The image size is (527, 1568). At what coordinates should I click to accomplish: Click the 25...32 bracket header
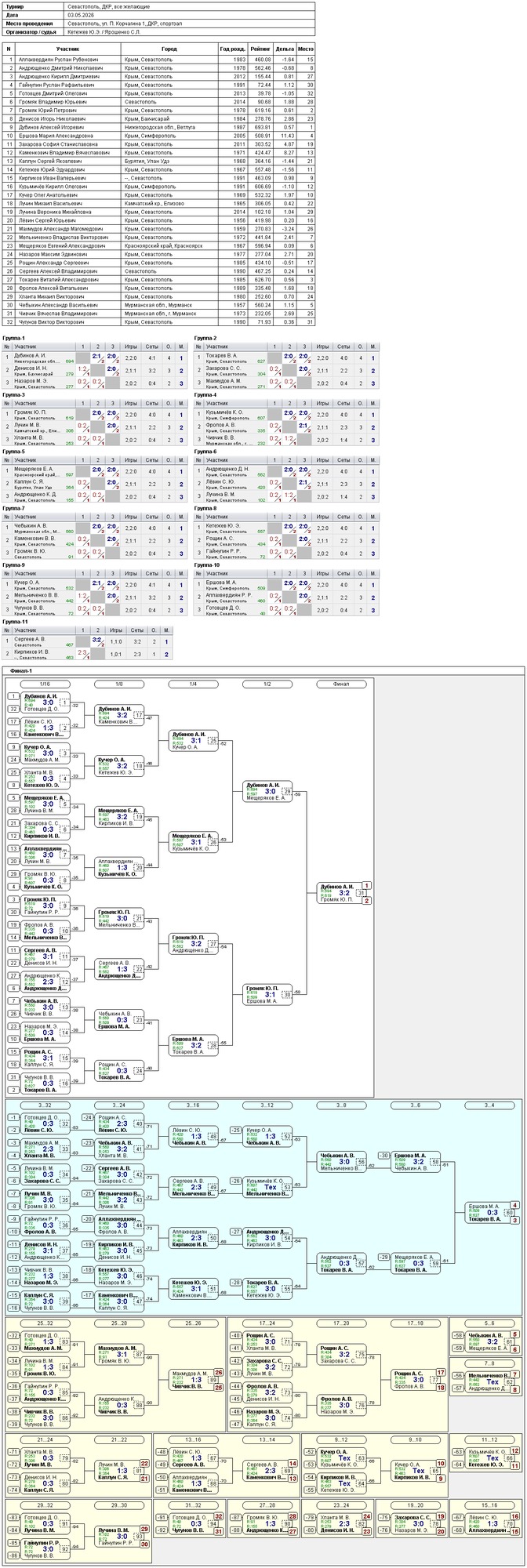coord(46,1323)
